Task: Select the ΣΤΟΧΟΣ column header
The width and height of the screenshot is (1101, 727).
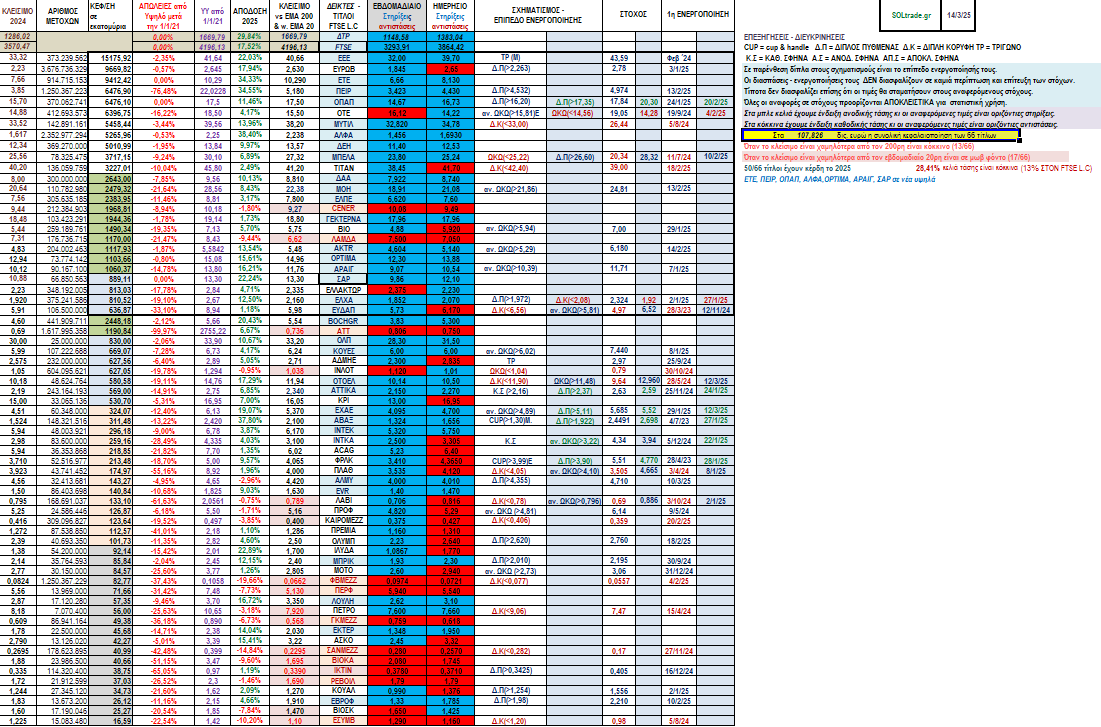Action: [x=633, y=16]
